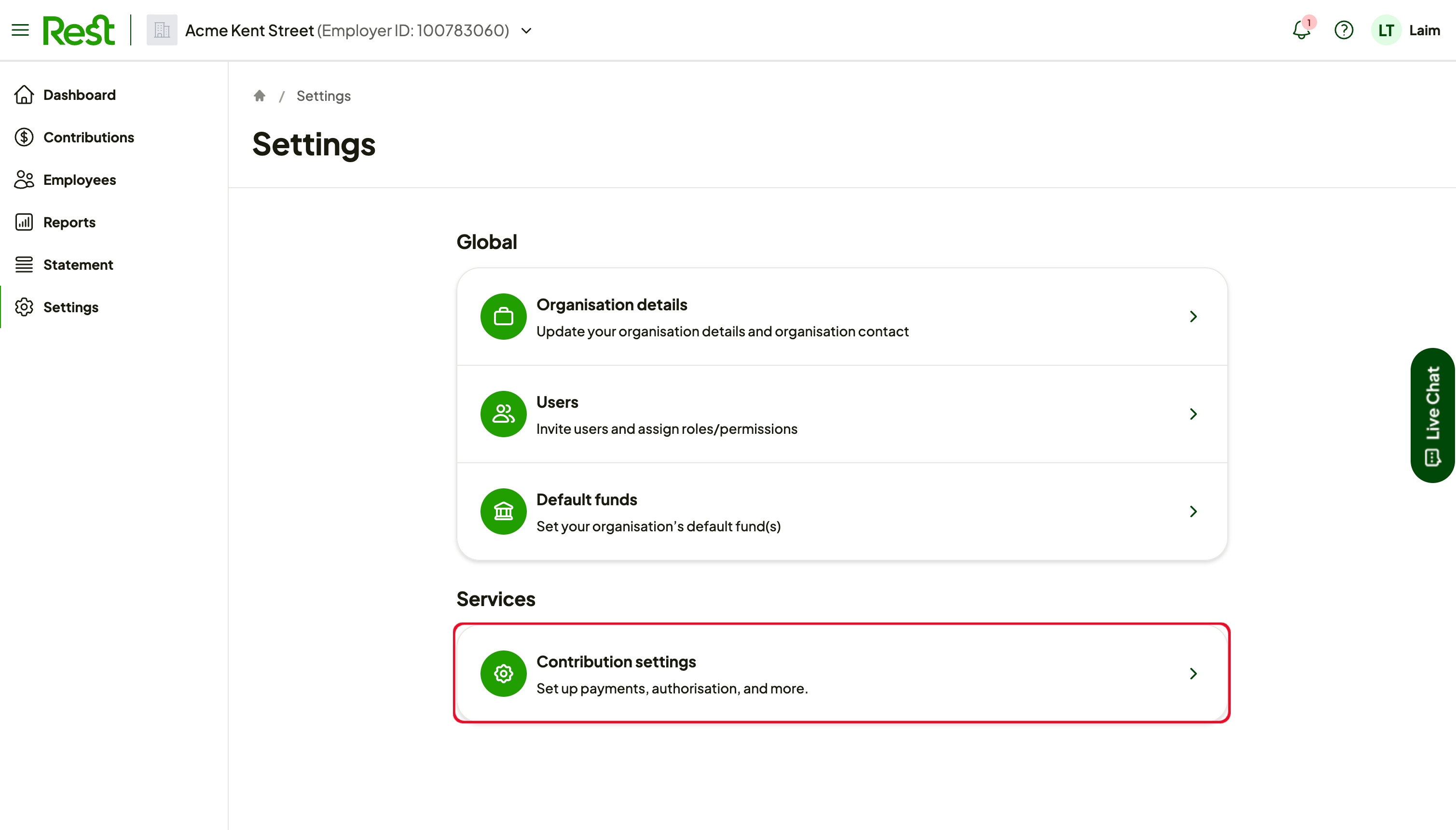
Task: Open the notifications bell
Action: point(1302,29)
